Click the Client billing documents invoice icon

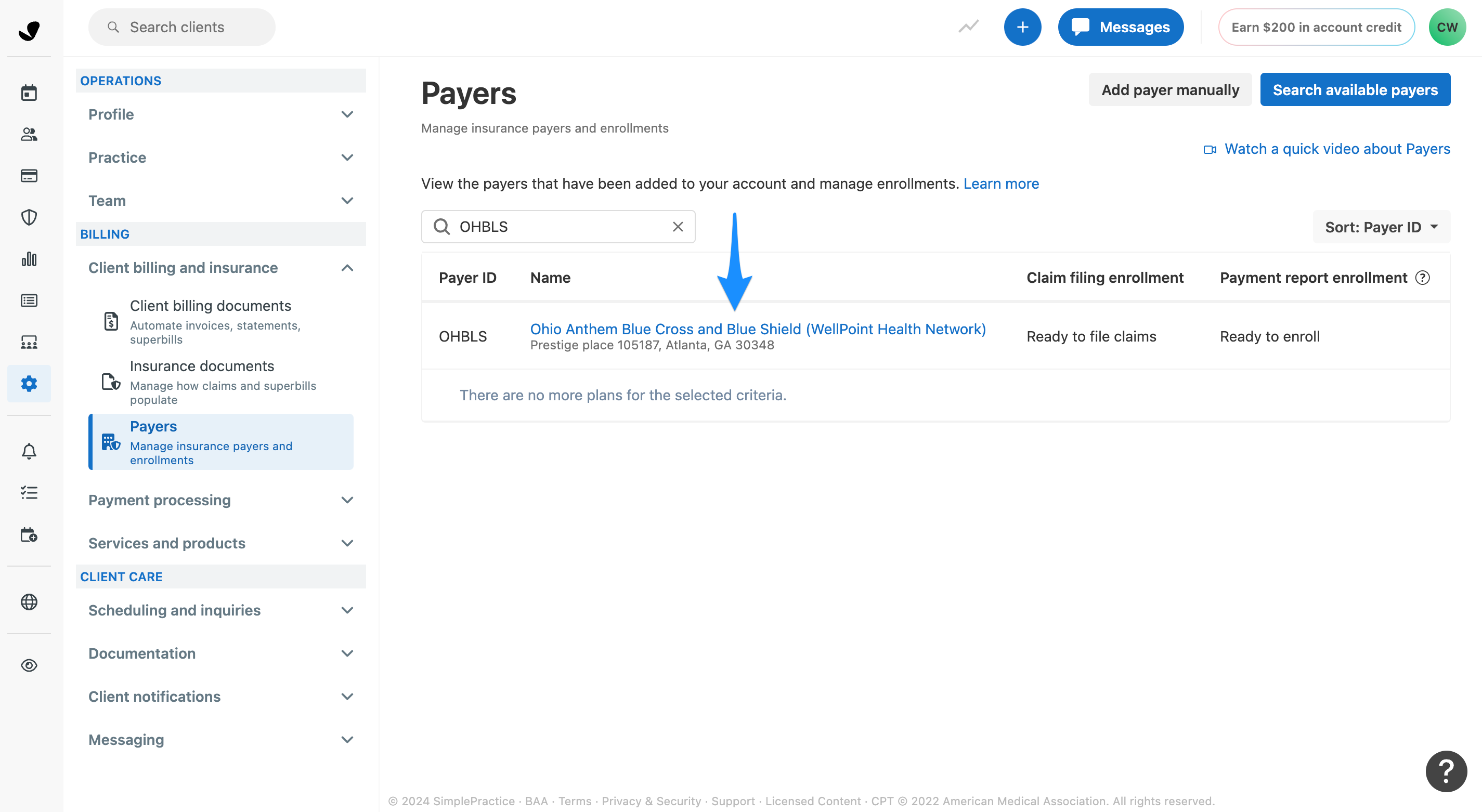click(x=111, y=321)
